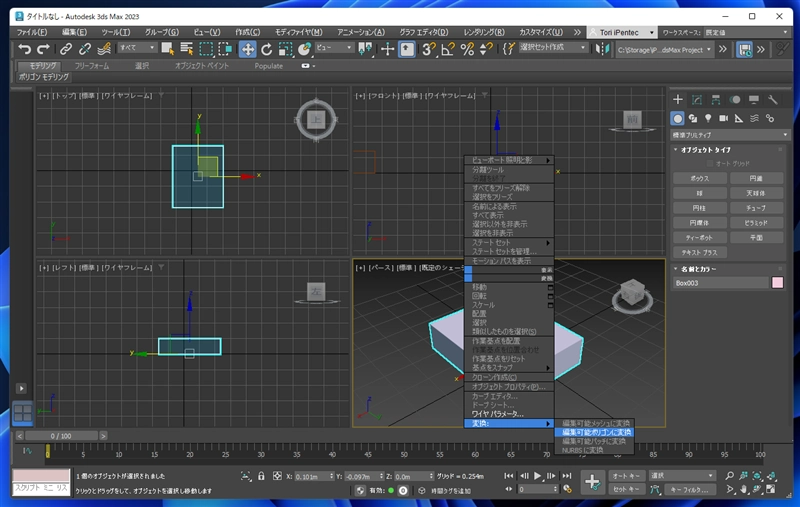Toggle the Percent Snap icon

[x=467, y=49]
